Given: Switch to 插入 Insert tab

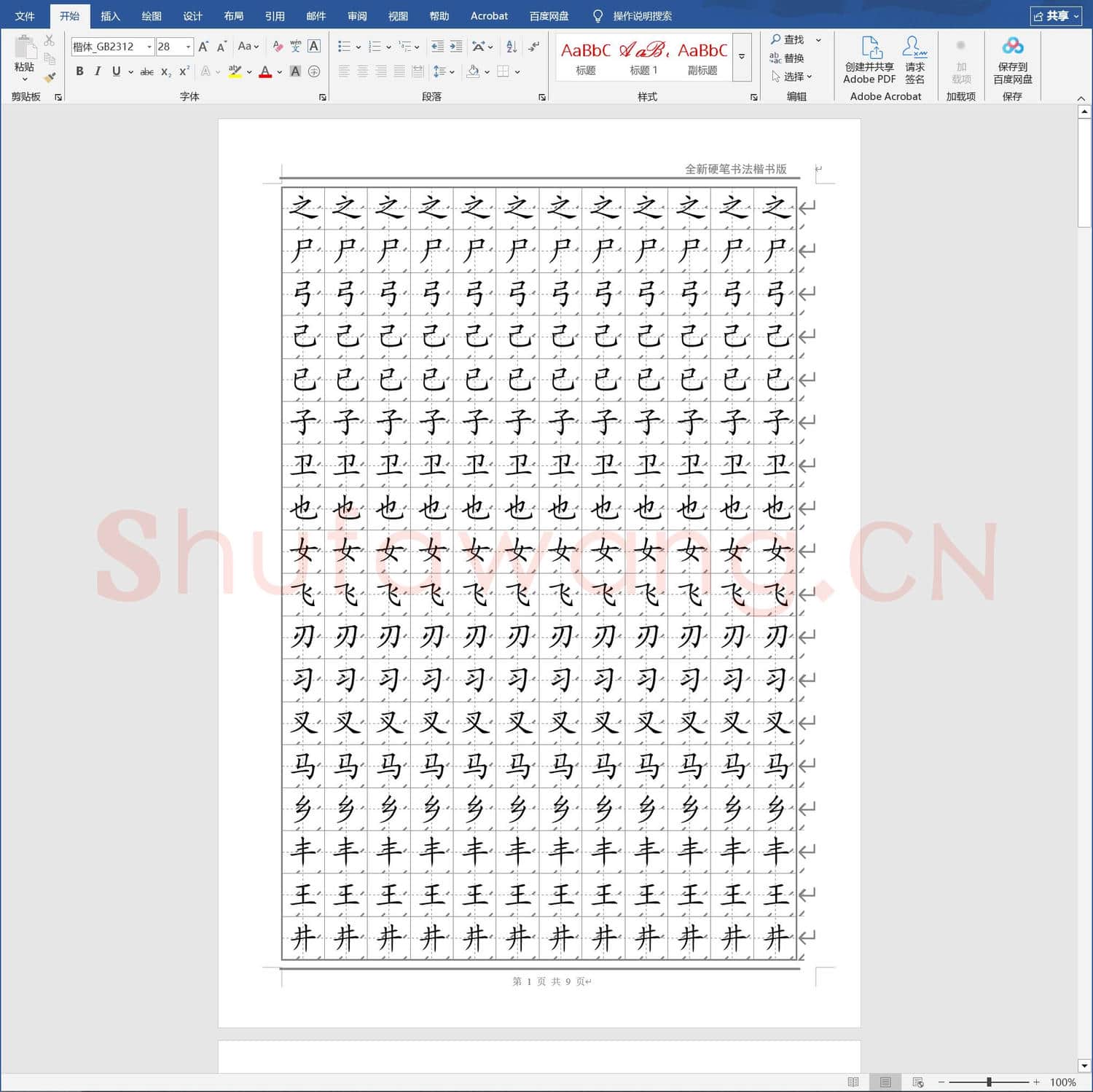Looking at the screenshot, I should pos(110,16).
